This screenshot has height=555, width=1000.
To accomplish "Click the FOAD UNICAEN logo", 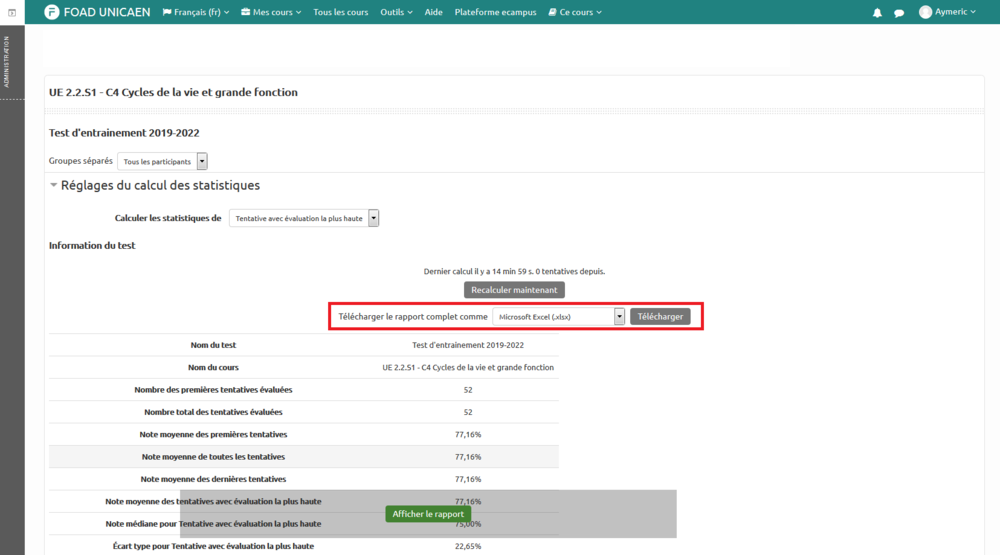I will pos(99,12).
